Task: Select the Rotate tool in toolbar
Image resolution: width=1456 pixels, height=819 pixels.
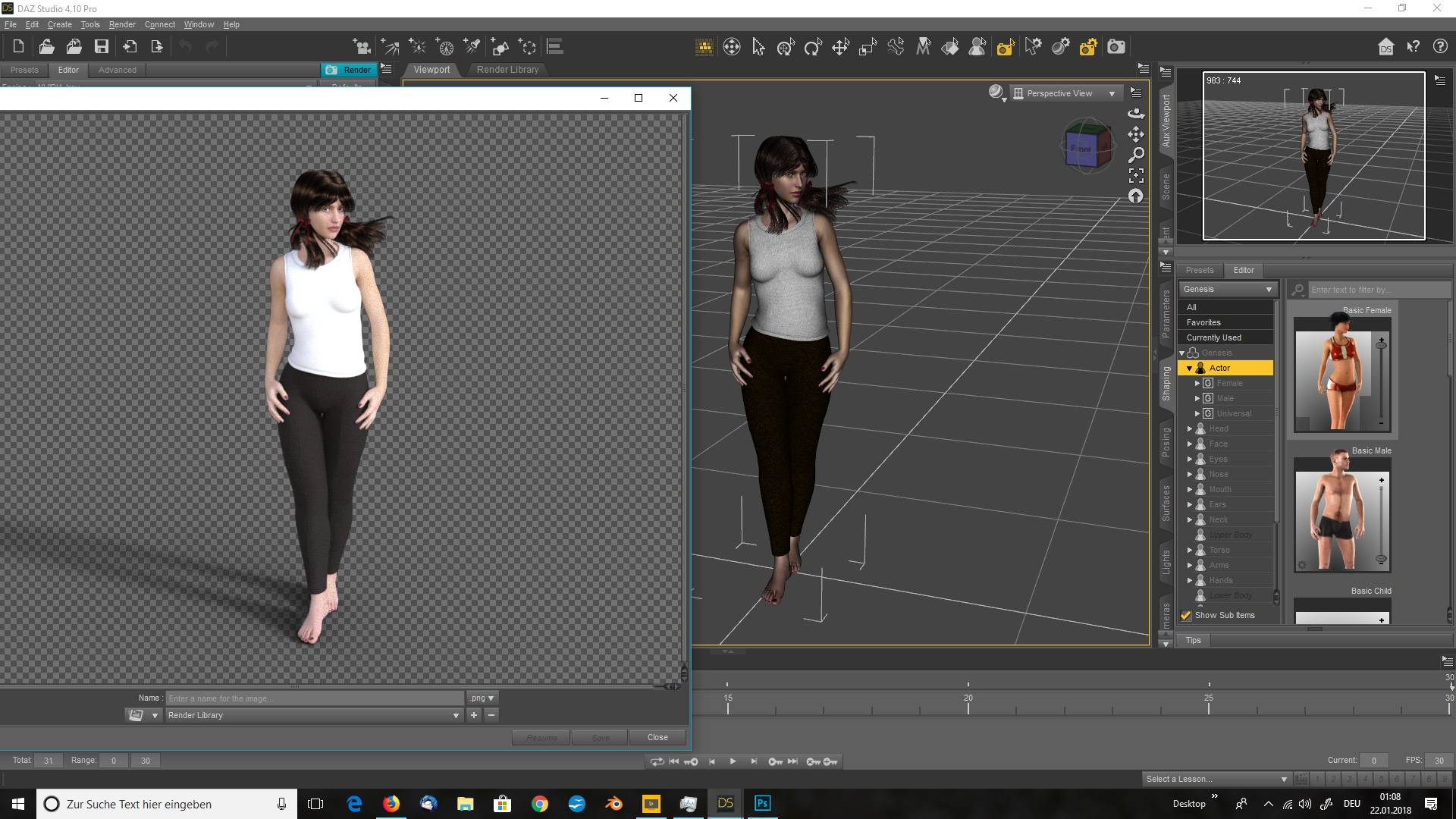Action: (813, 47)
